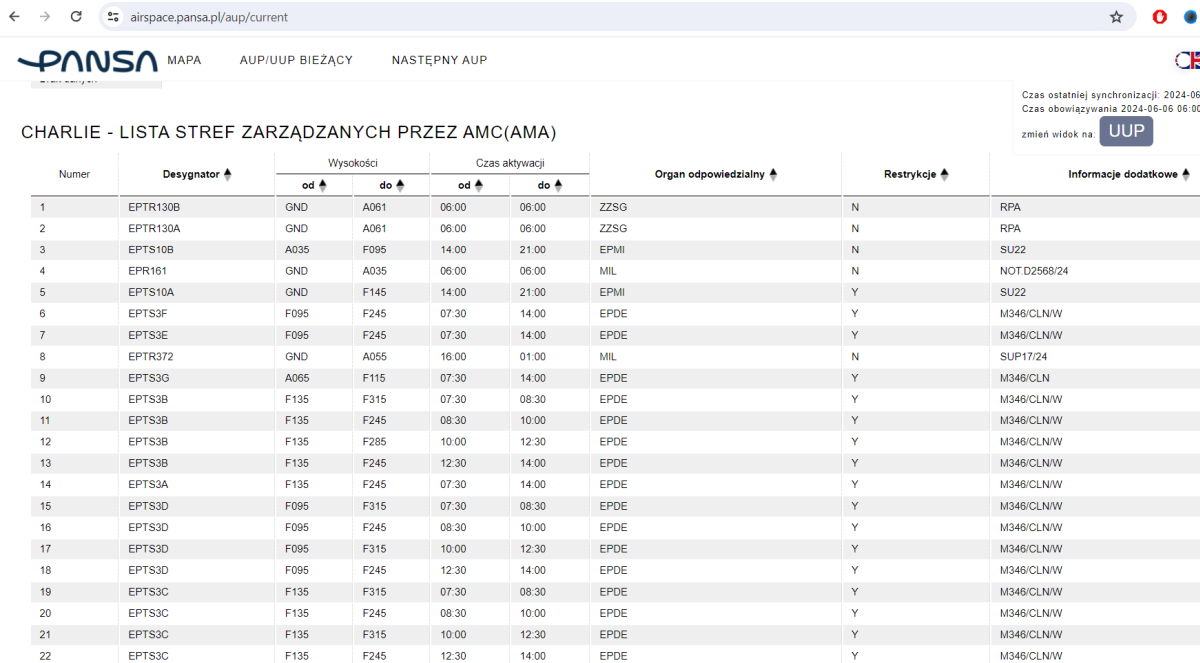The image size is (1200, 663).
Task: Select designator EPTS3F in row 6
Action: pos(148,314)
